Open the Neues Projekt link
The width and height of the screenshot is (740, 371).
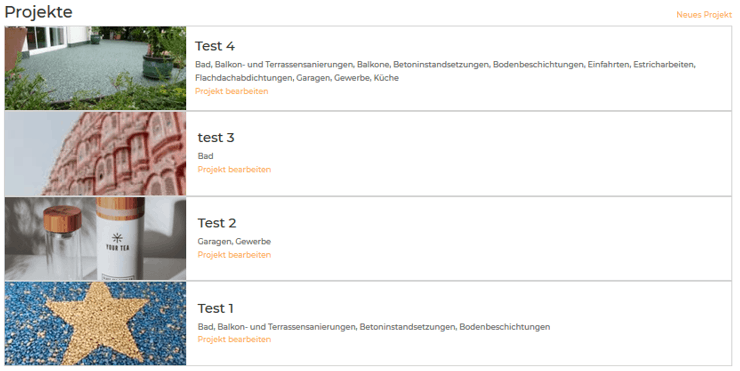tap(704, 15)
